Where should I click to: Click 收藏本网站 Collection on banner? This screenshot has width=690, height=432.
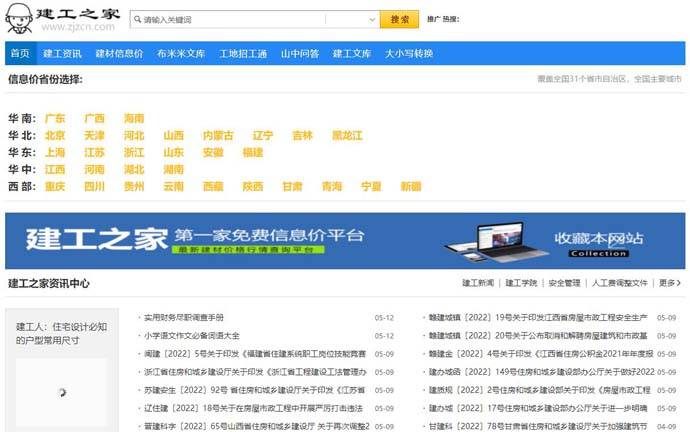point(598,244)
